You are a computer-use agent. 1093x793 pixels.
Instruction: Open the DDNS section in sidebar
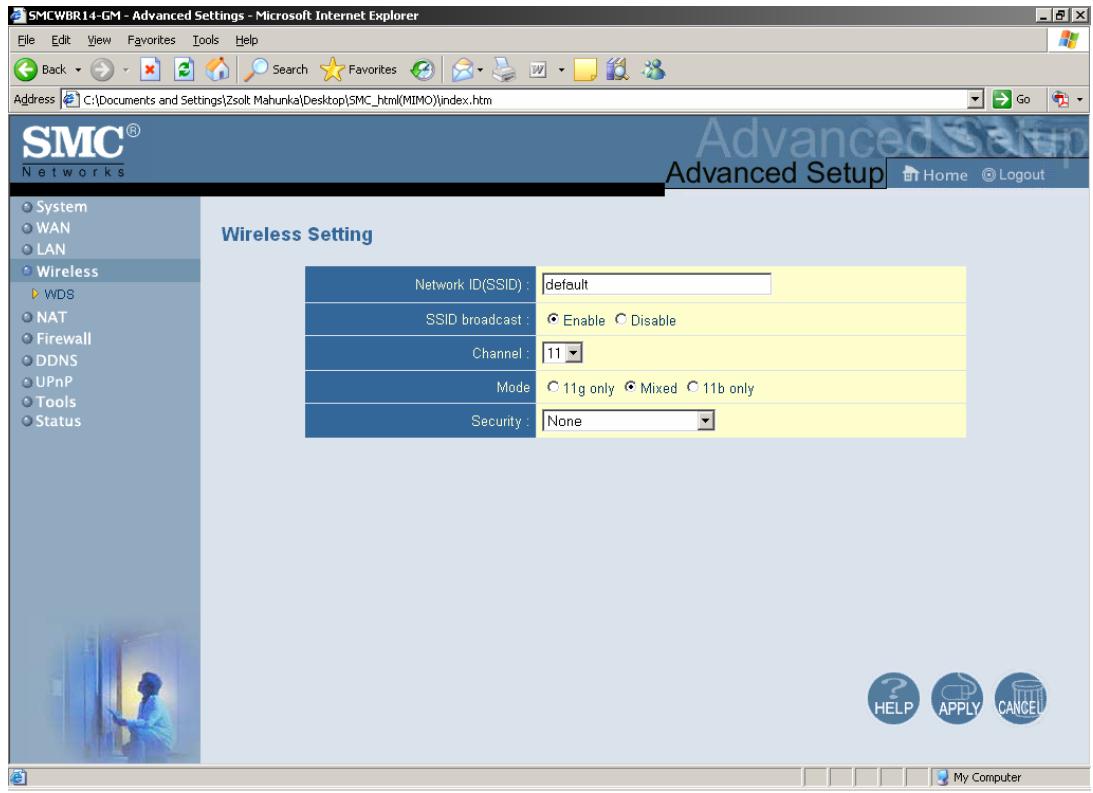56,360
